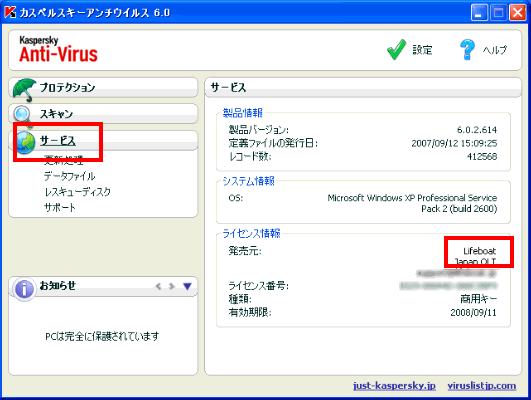This screenshot has width=531, height=400.
Task: Open 更新処理 sub-item
Action: click(63, 160)
